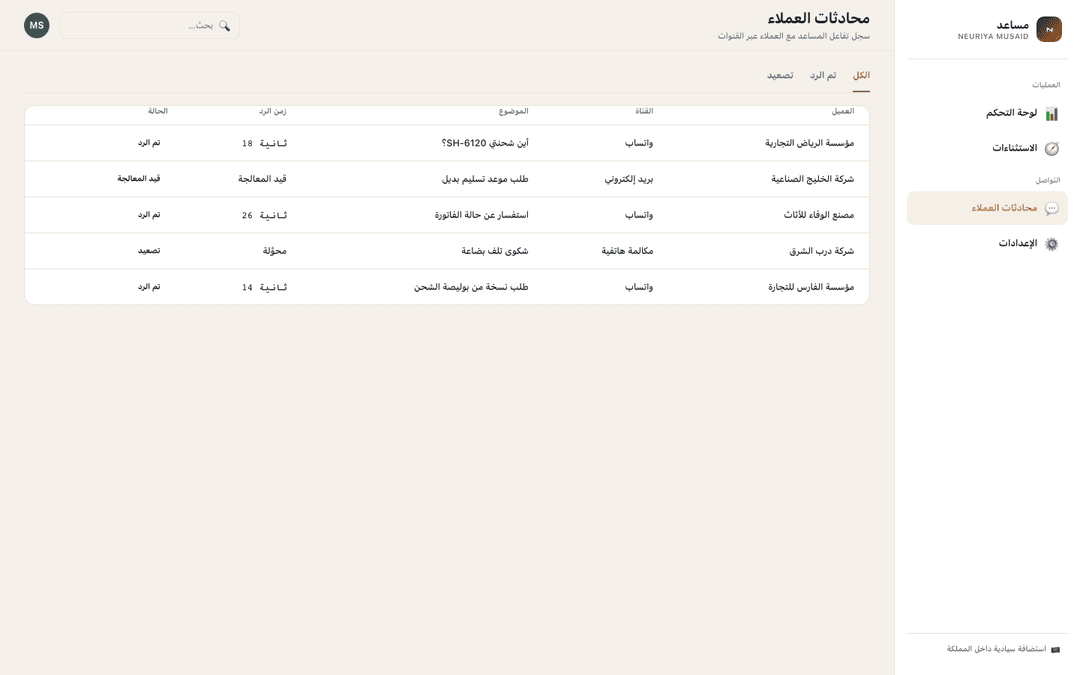Open الإعدادات from the sidebar
This screenshot has height=675, width=1080.
(x=987, y=244)
